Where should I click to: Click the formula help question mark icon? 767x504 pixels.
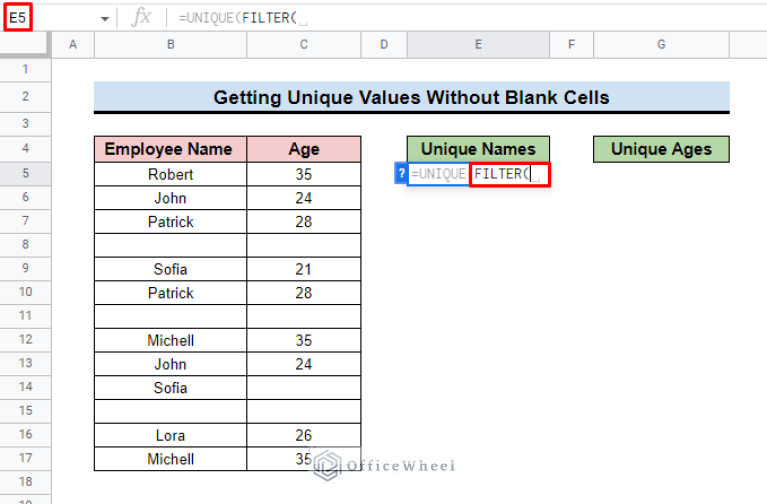click(401, 174)
